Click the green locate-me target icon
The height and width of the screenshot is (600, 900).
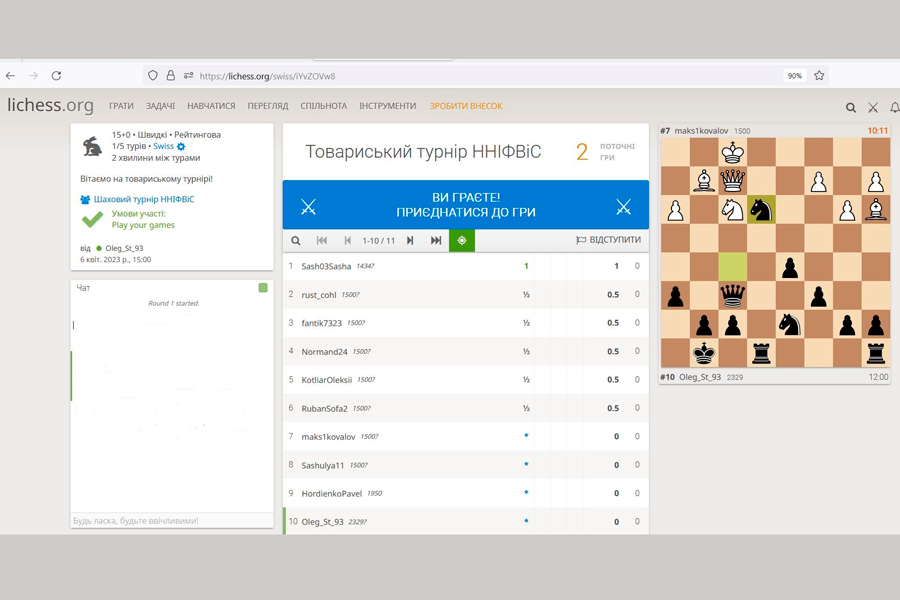pos(461,240)
